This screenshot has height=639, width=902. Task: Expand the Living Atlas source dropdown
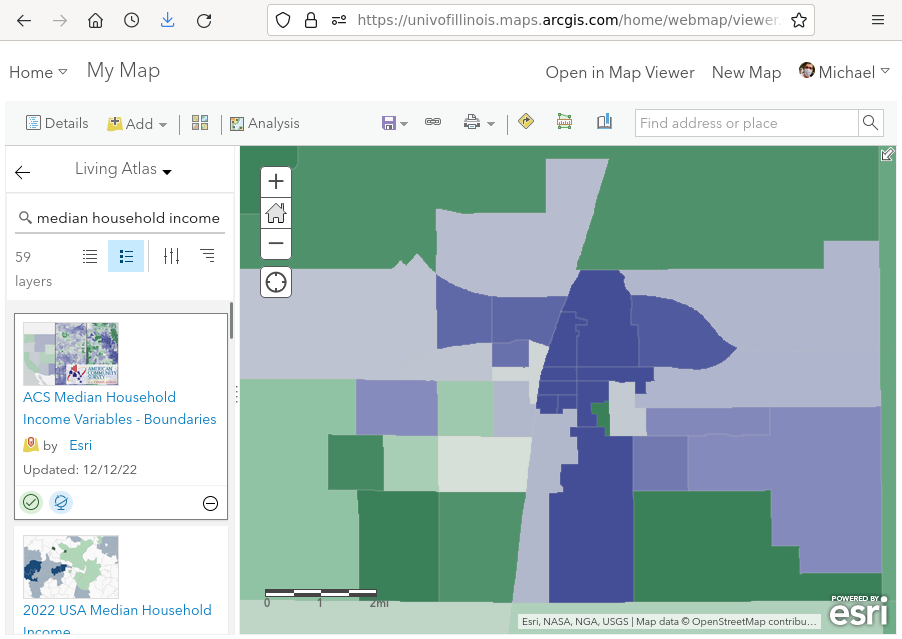coord(123,170)
